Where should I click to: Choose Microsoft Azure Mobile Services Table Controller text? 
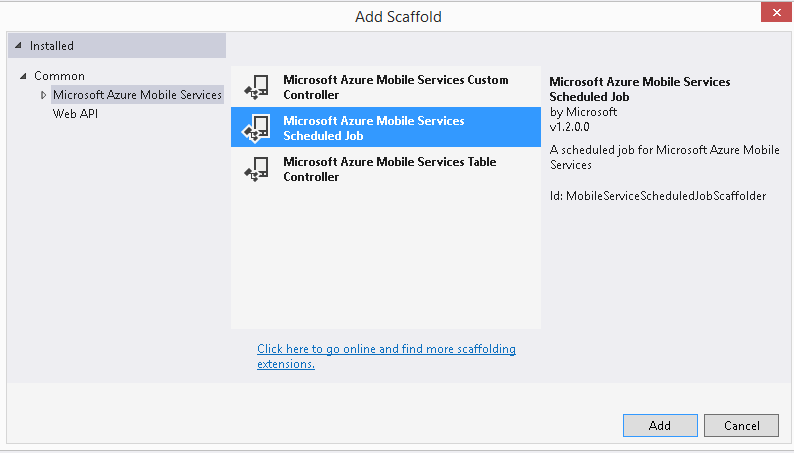pyautogui.click(x=389, y=169)
